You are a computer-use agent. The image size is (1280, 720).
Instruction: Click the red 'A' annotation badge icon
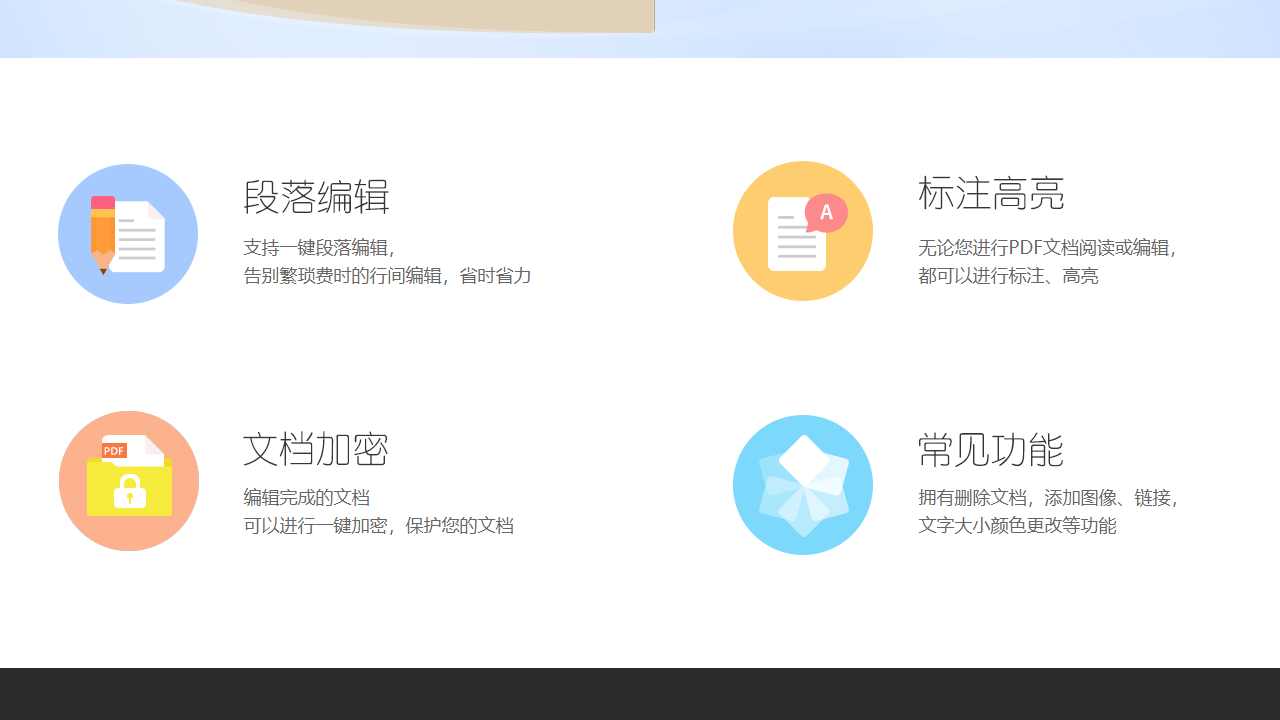click(x=826, y=213)
